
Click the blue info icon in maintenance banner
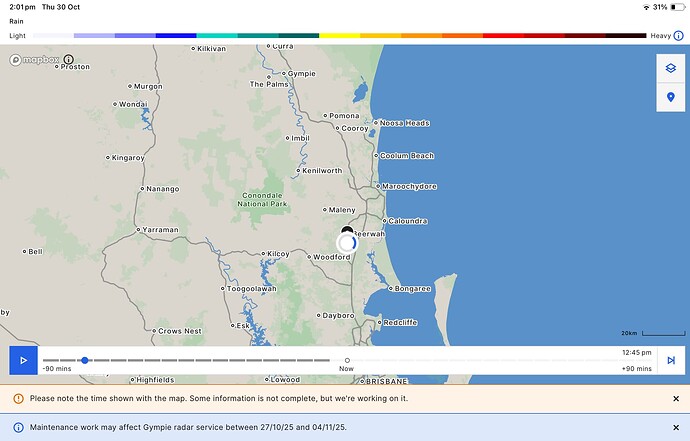pyautogui.click(x=18, y=427)
